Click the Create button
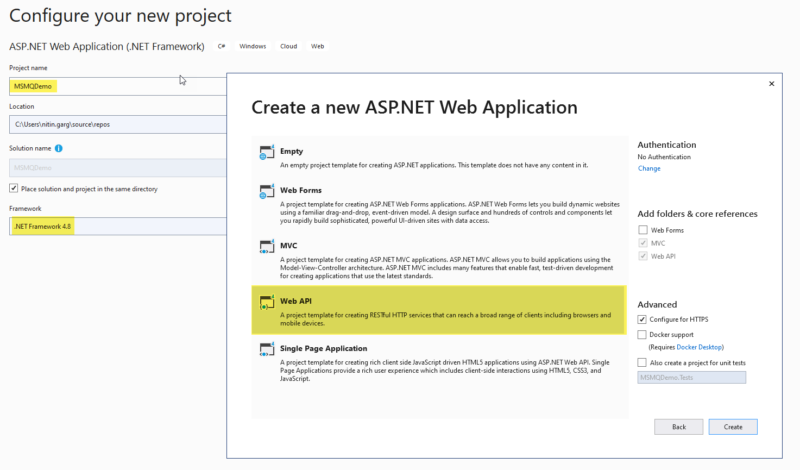This screenshot has width=800, height=470. pyautogui.click(x=732, y=426)
